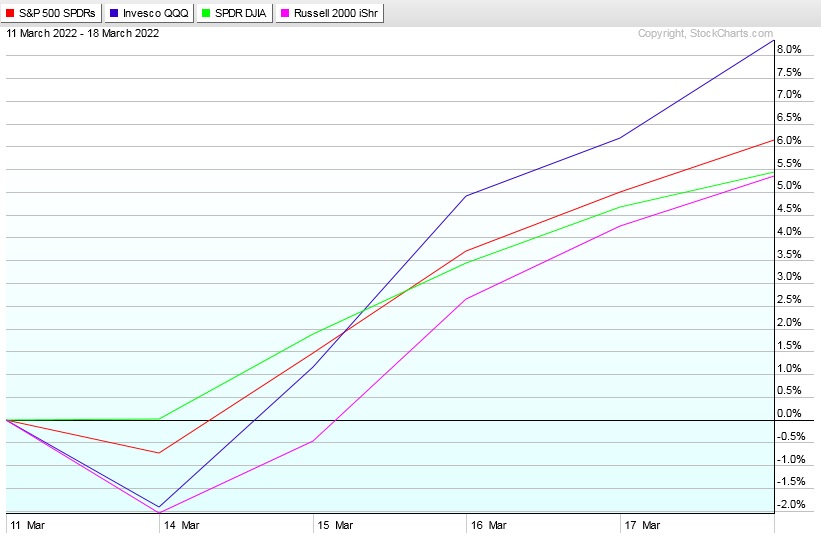The width and height of the screenshot is (821, 545).
Task: Click the '8.0%' y-axis label
Action: coord(789,49)
